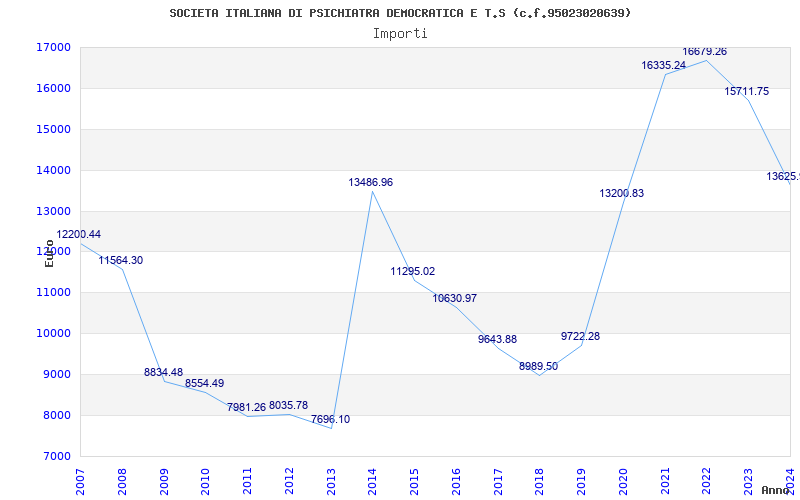Click the data label 8989.50
The width and height of the screenshot is (800, 500).
539,367
